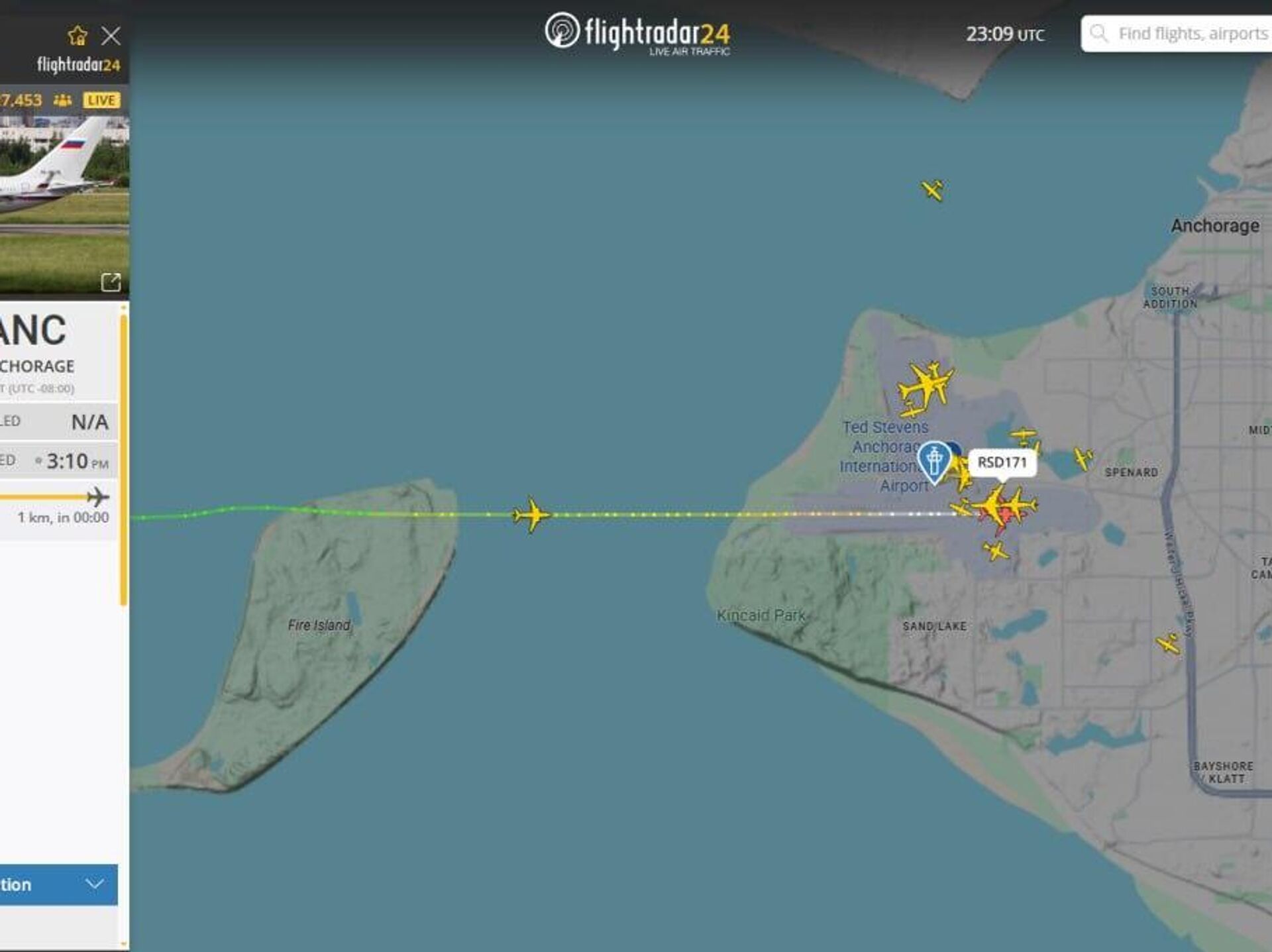Open the aircraft photo external link icon

(x=111, y=282)
